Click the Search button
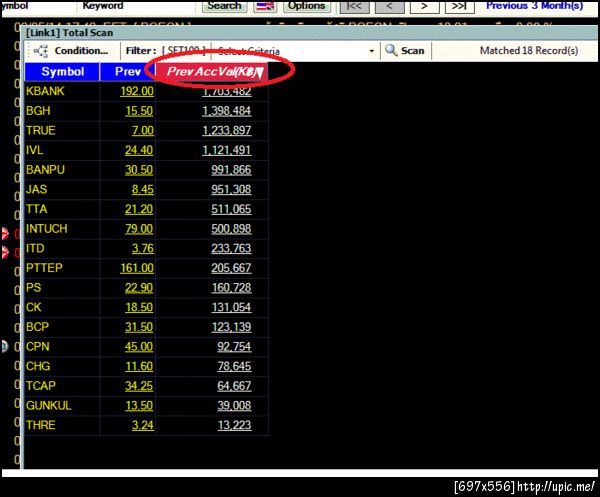600x497 pixels. pyautogui.click(x=225, y=6)
